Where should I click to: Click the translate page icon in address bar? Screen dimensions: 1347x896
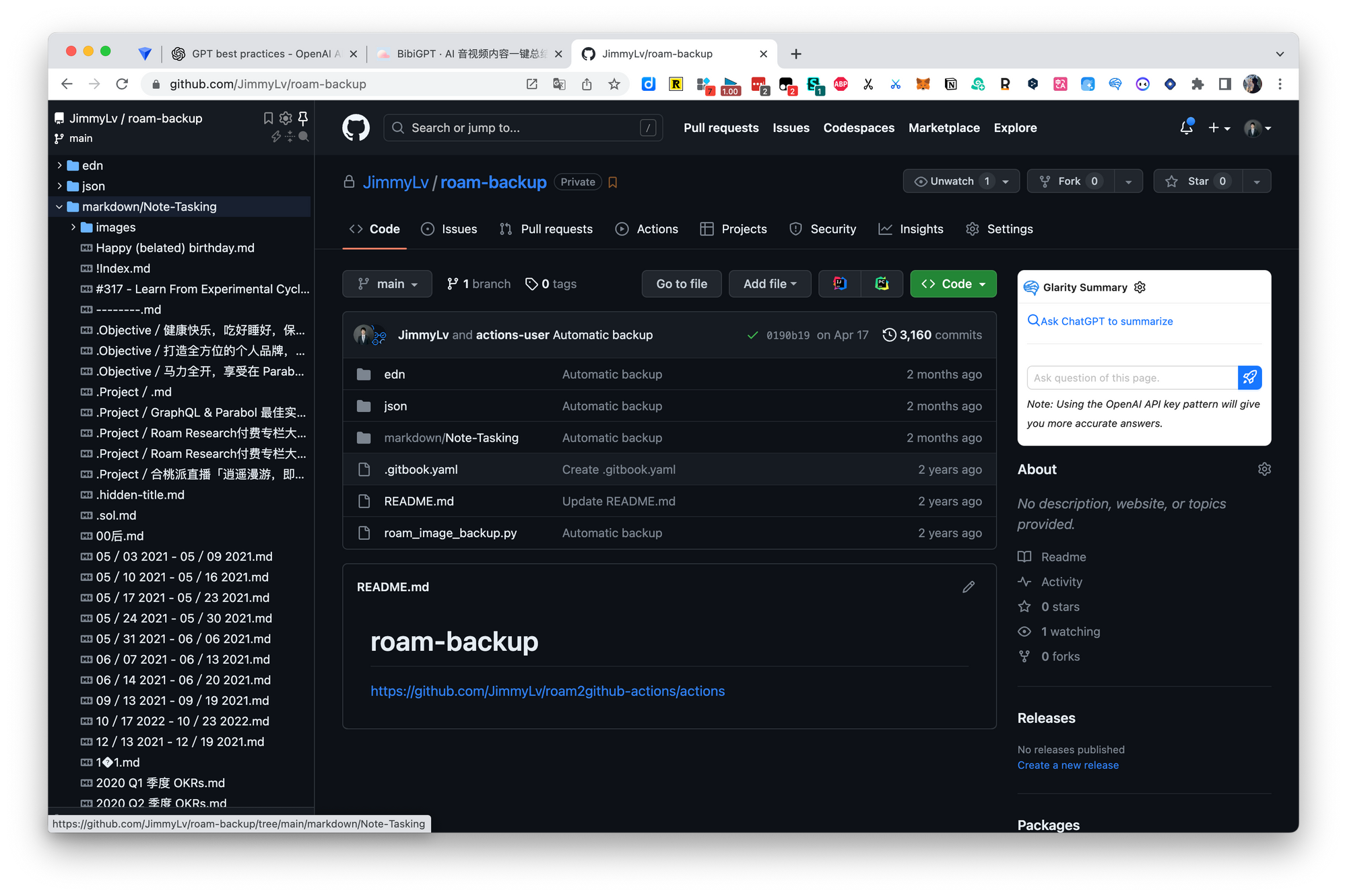(x=559, y=84)
